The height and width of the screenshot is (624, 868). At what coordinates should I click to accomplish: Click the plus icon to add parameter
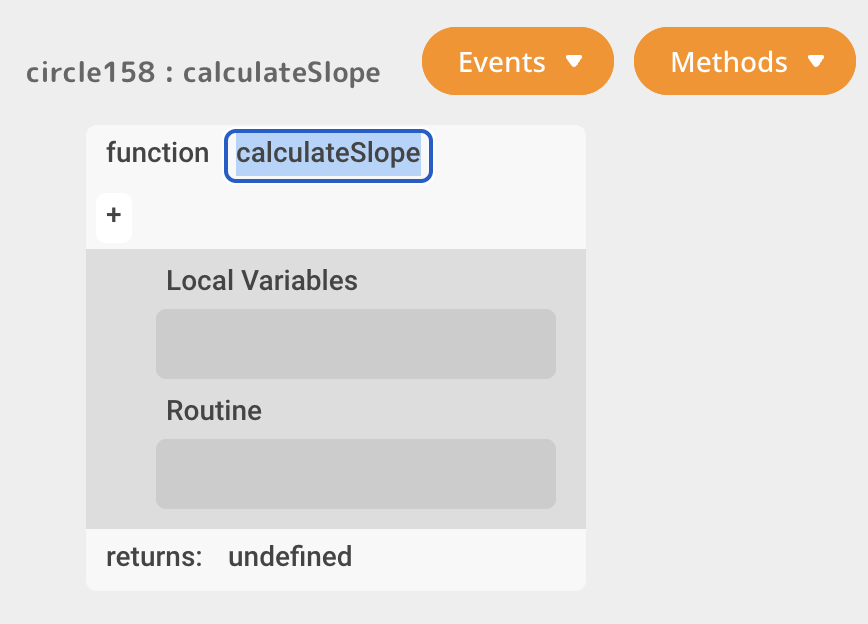[x=114, y=216]
